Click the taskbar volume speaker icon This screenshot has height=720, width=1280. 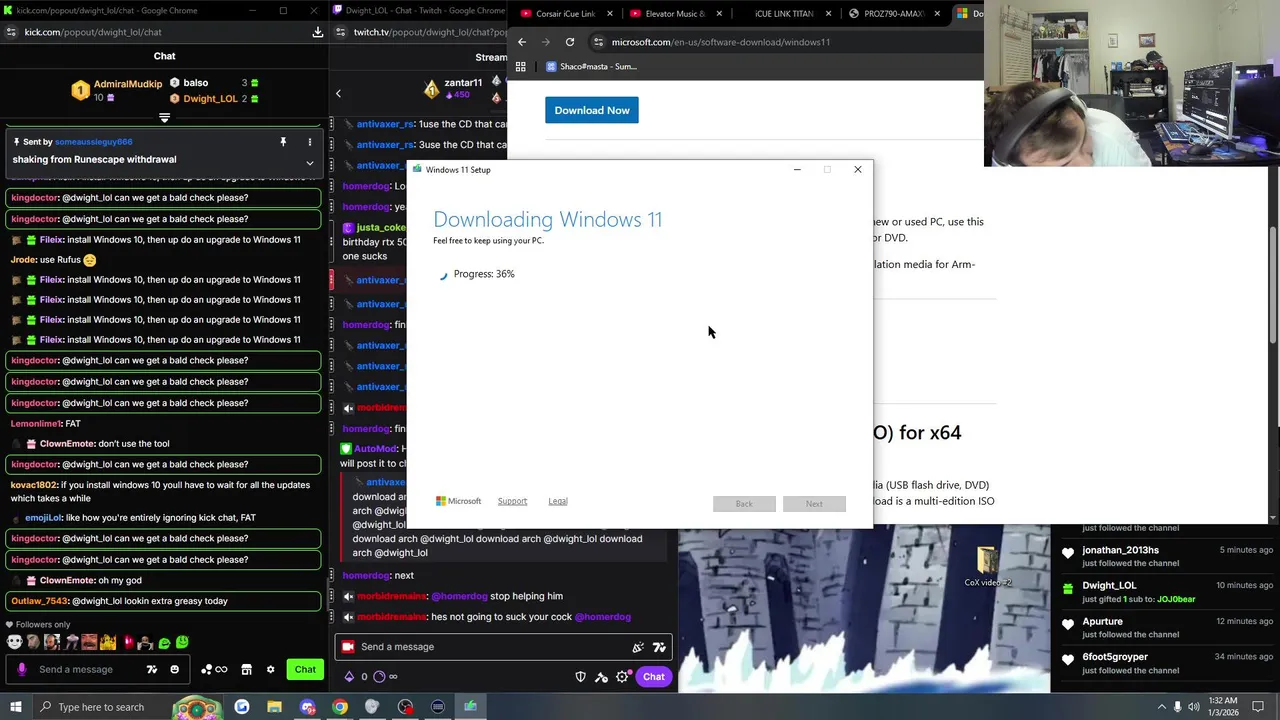coord(1195,707)
